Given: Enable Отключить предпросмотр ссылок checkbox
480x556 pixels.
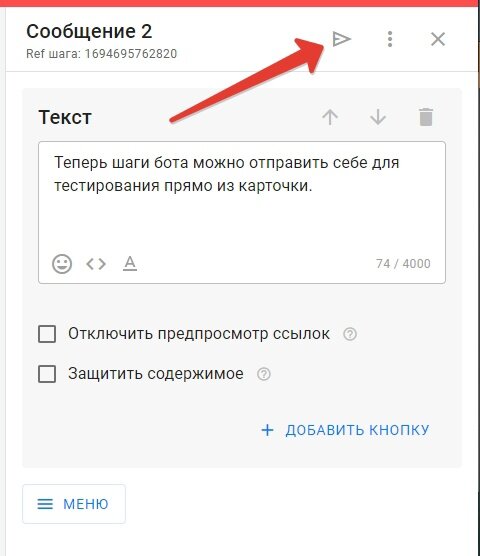Looking at the screenshot, I should pyautogui.click(x=47, y=334).
